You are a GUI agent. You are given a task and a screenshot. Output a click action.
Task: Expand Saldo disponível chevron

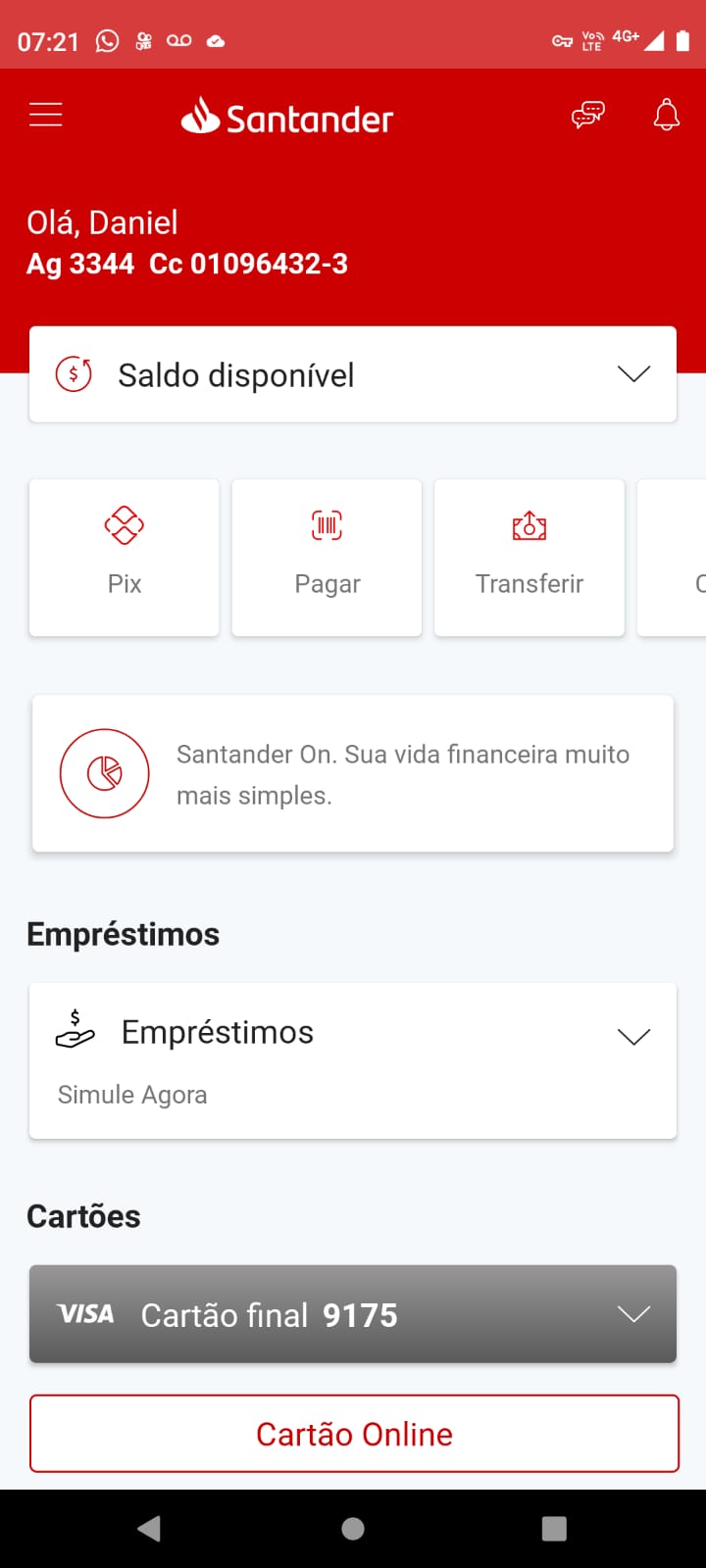pyautogui.click(x=633, y=374)
